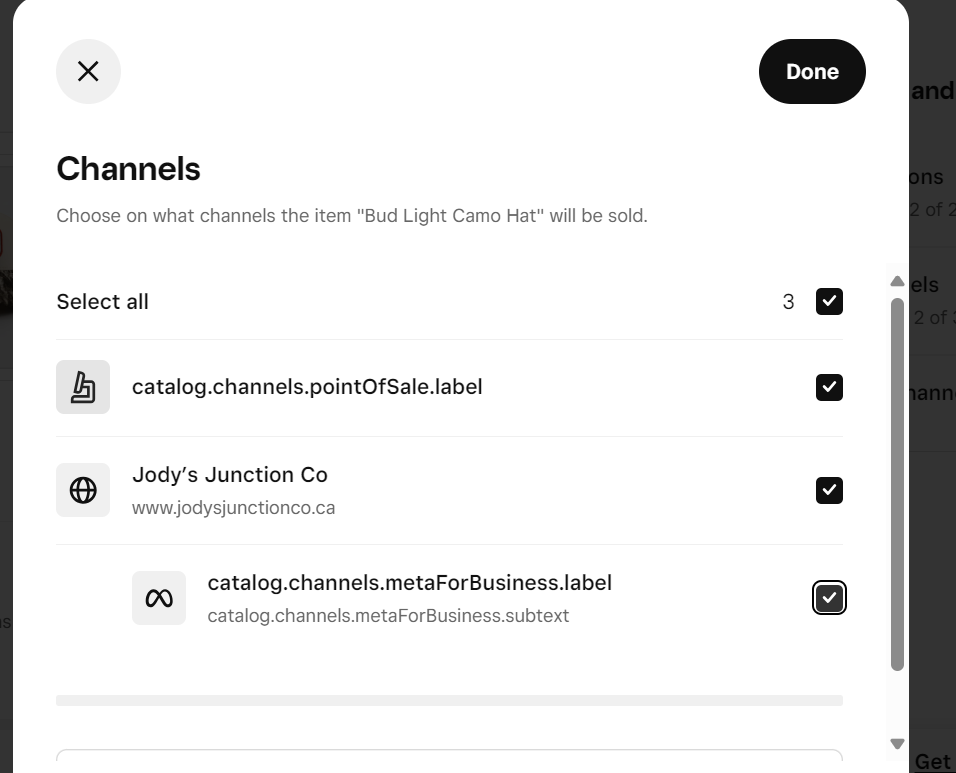The height and width of the screenshot is (773, 956).
Task: Click the point of sale register icon
Action: click(x=83, y=387)
